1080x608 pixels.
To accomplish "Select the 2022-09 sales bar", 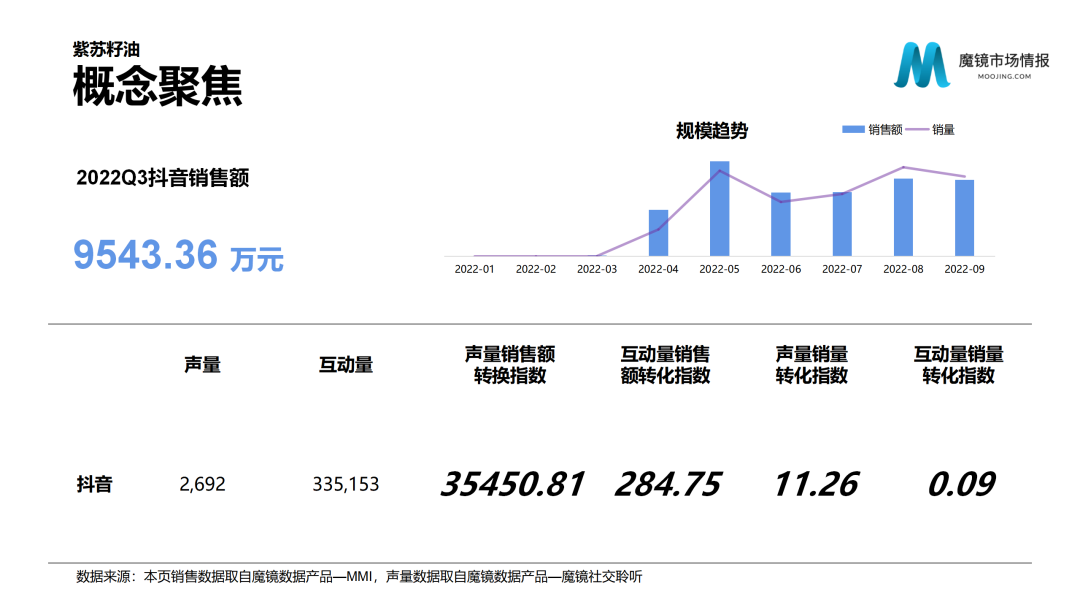I will click(964, 218).
